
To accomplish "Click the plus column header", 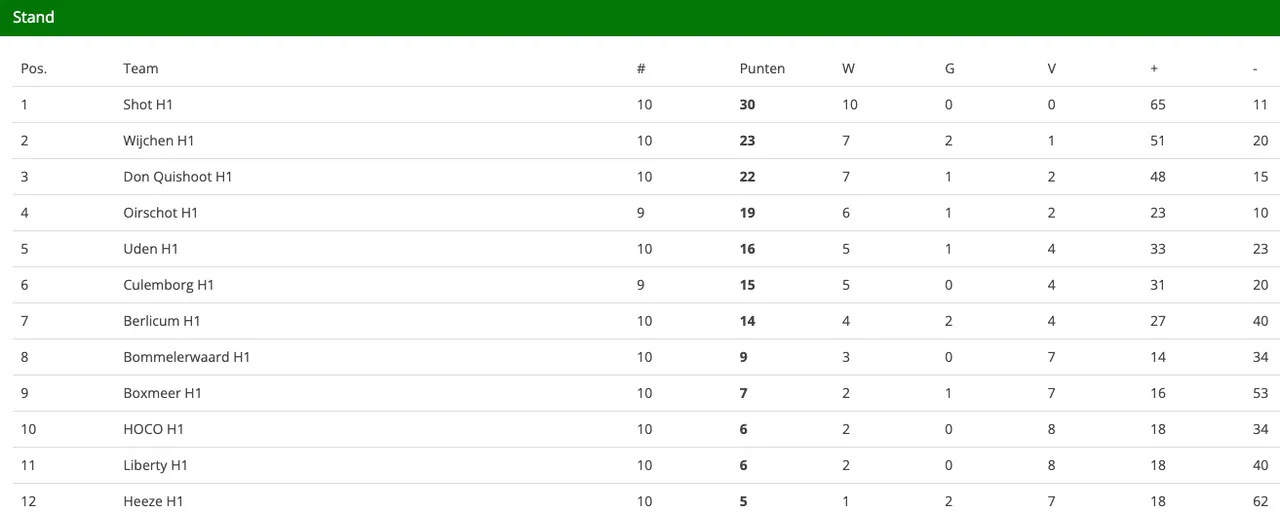I will (x=1154, y=69).
